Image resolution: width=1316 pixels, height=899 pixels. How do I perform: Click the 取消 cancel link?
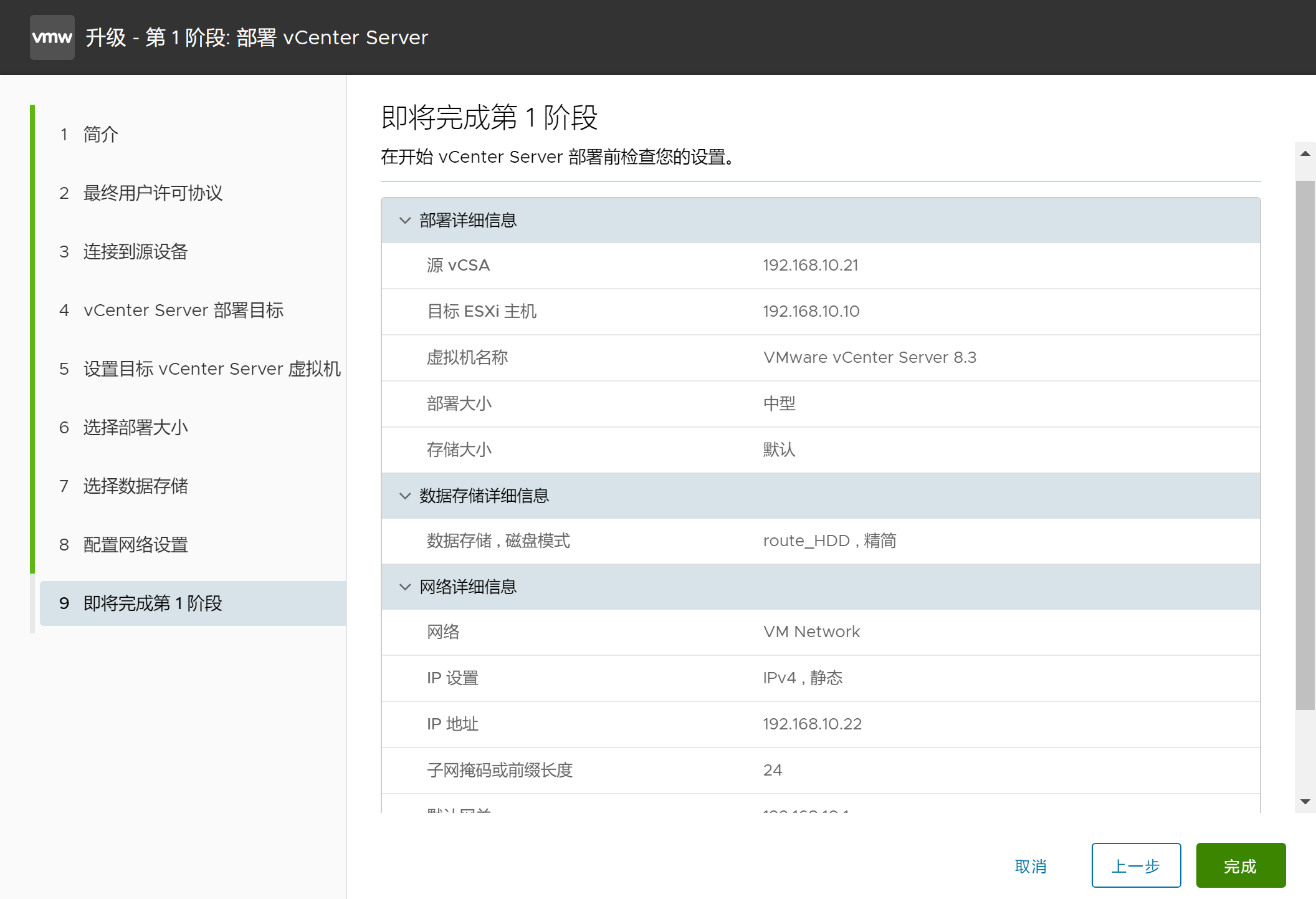pyautogui.click(x=1031, y=866)
